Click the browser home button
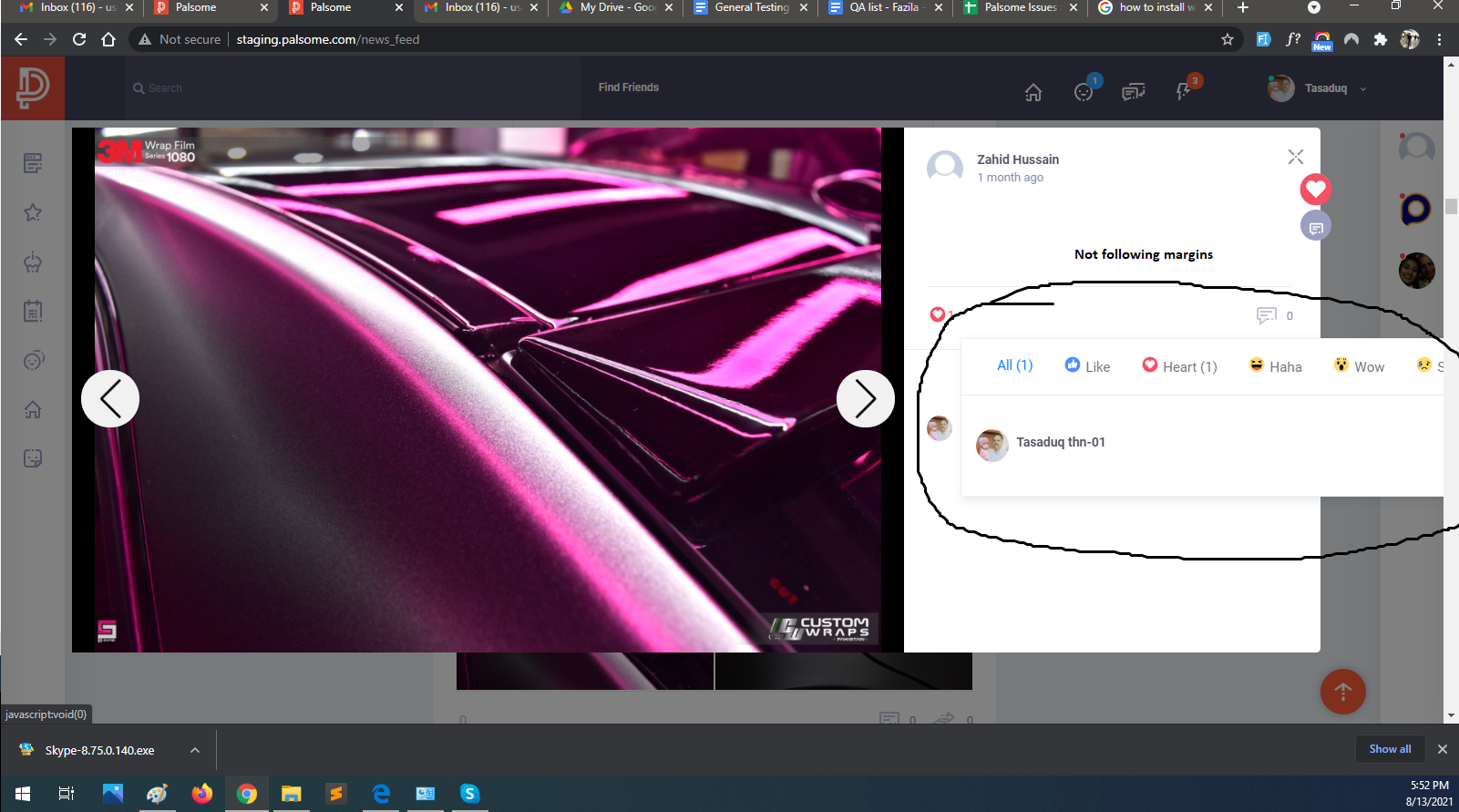 108,39
